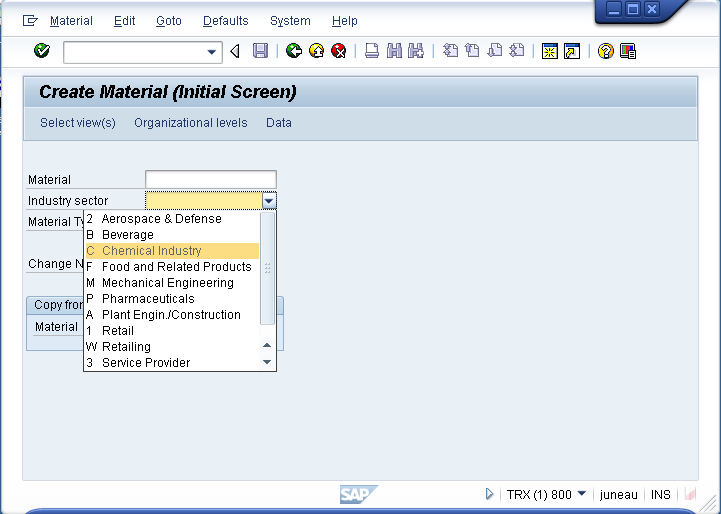The height and width of the screenshot is (514, 721).
Task: Click the Customize local layout icon
Action: tap(628, 51)
